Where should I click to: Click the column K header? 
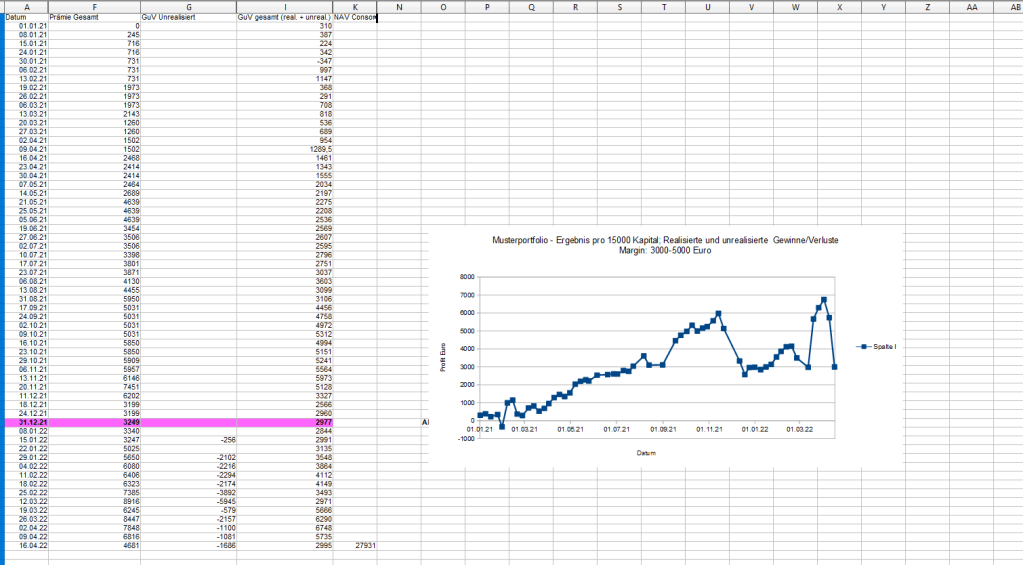coord(355,7)
